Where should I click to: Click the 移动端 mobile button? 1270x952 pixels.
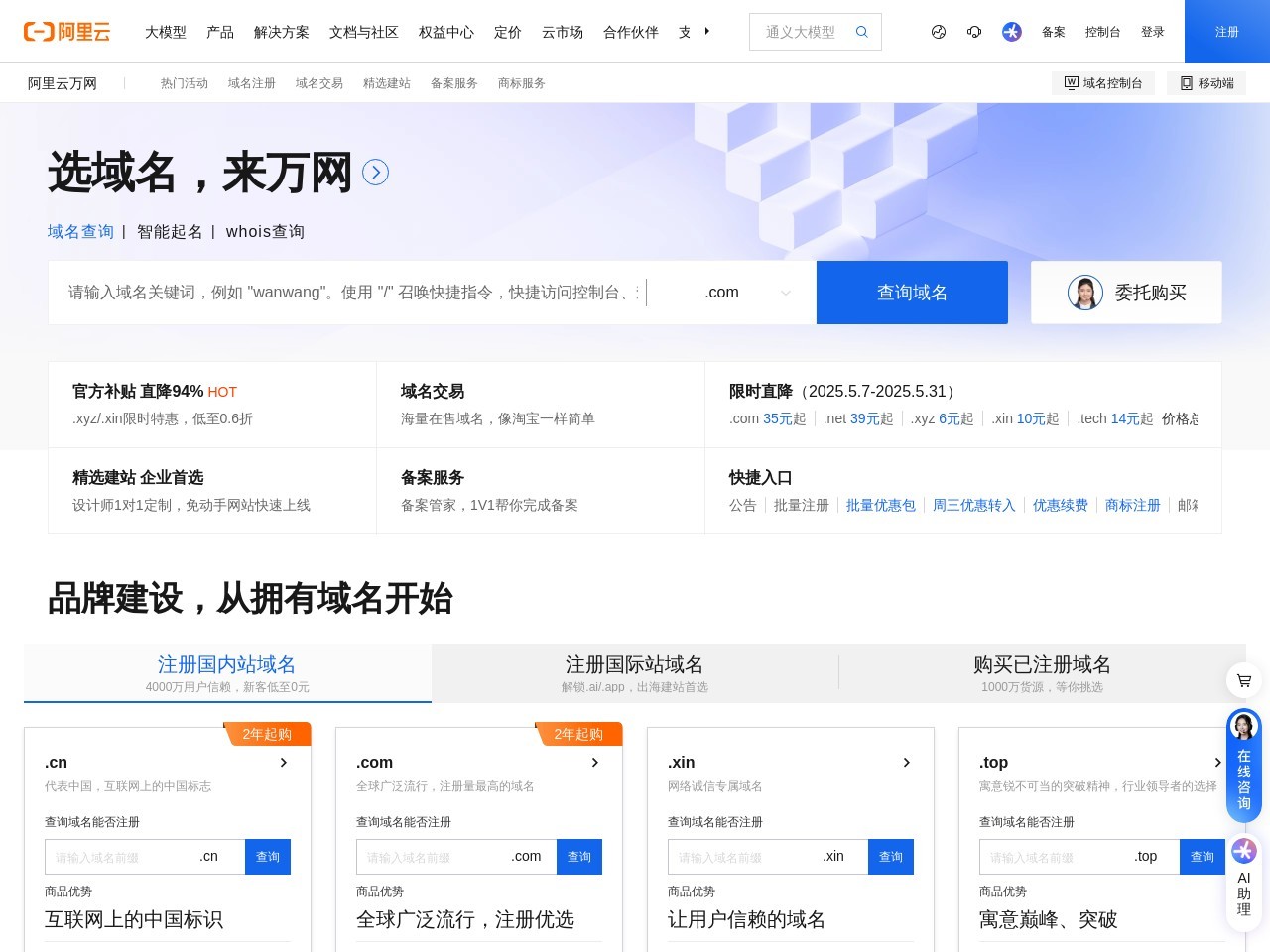1206,83
